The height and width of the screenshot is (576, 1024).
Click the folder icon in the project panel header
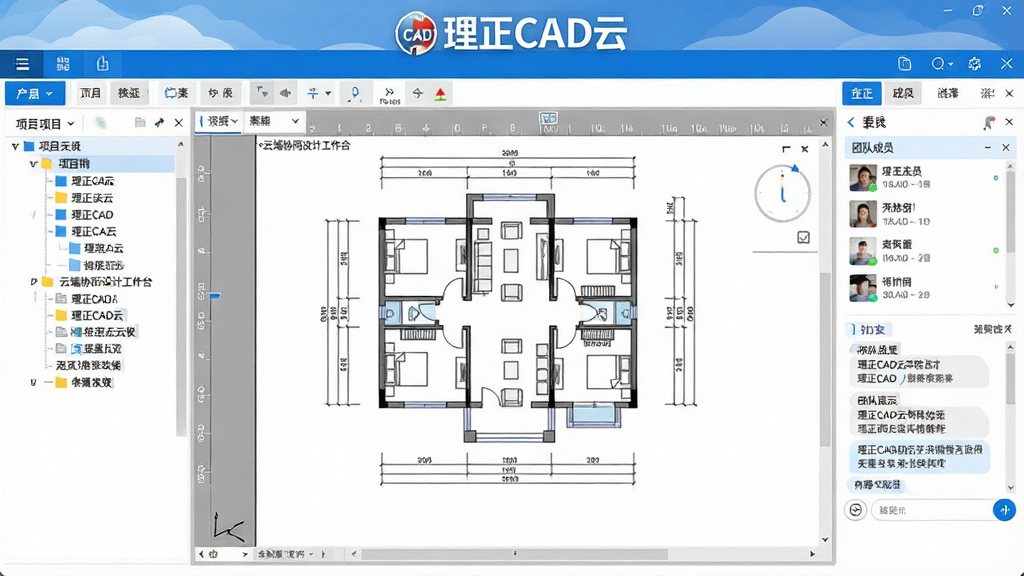140,122
